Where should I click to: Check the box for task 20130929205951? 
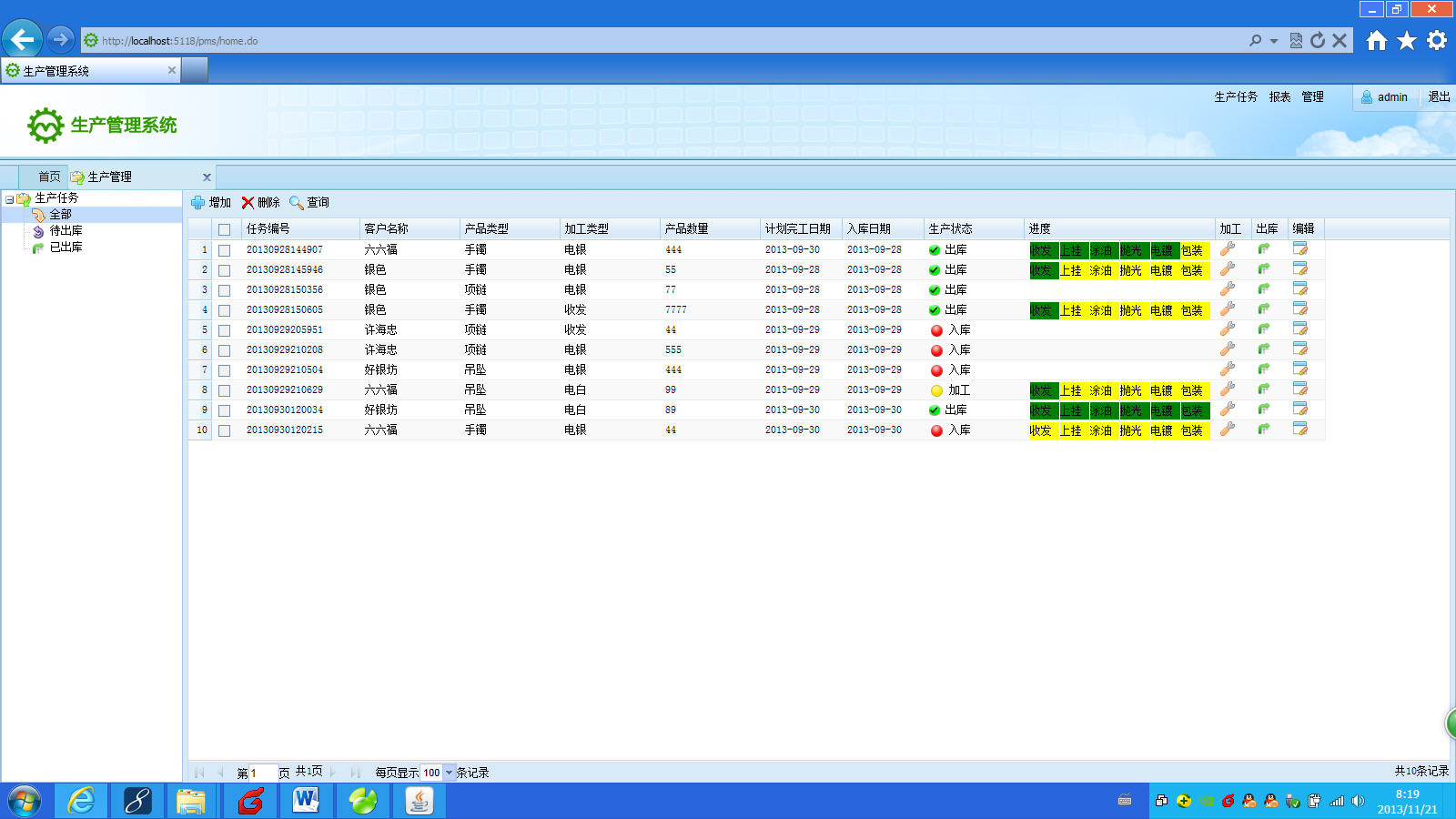[224, 330]
